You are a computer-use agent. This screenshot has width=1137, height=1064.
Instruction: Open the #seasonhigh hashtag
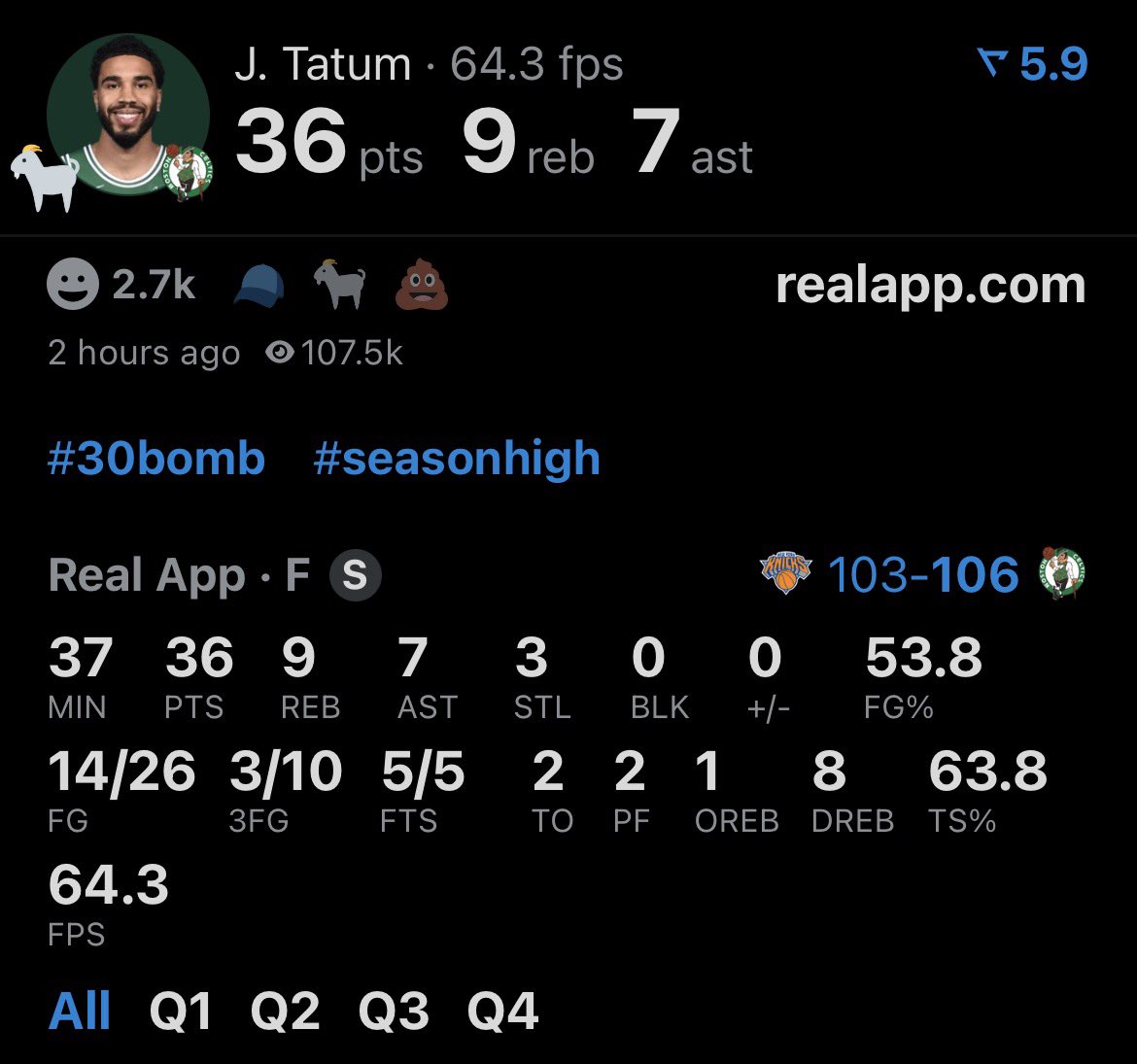457,460
